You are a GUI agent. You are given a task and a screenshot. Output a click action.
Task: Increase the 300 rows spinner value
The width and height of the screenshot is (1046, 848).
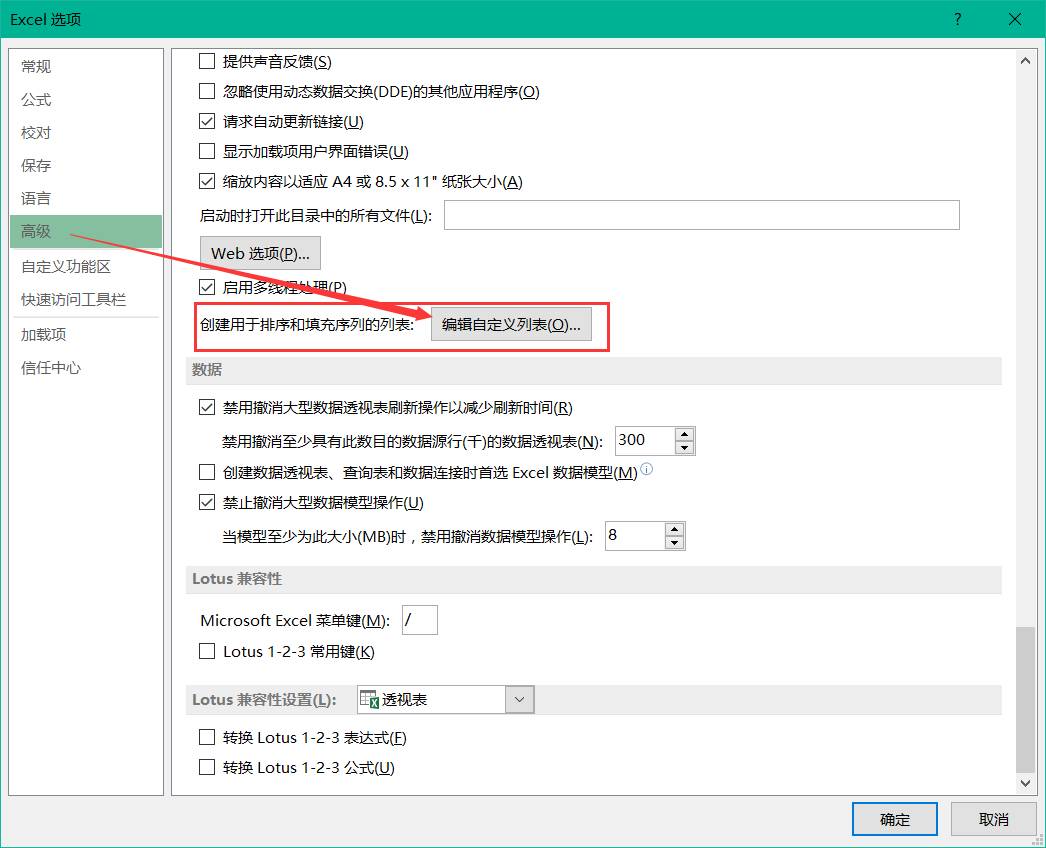[684, 434]
